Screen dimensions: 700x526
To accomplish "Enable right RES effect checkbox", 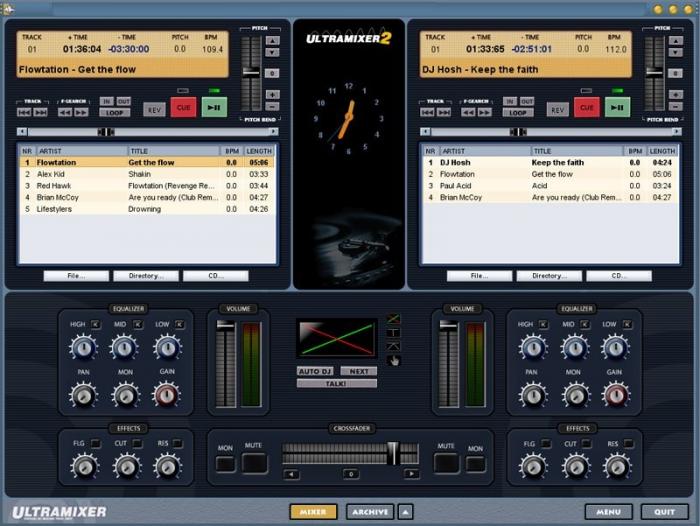I will tap(629, 444).
